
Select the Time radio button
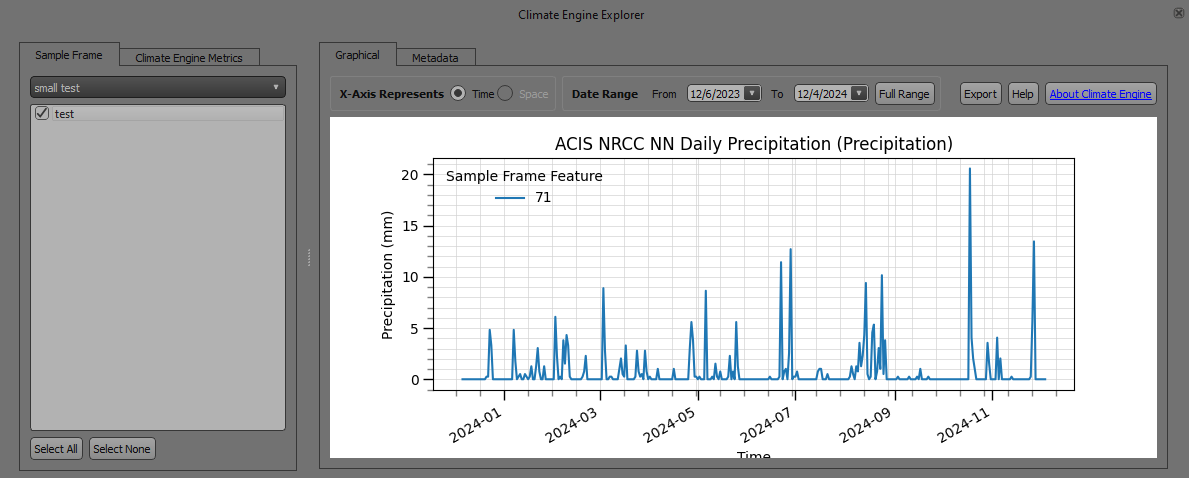click(x=458, y=93)
